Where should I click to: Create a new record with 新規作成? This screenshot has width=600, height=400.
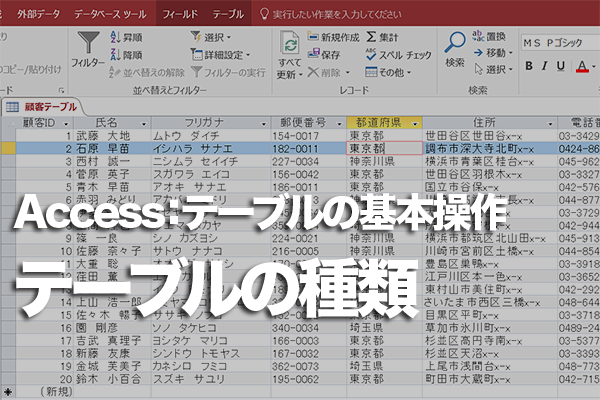pyautogui.click(x=334, y=37)
